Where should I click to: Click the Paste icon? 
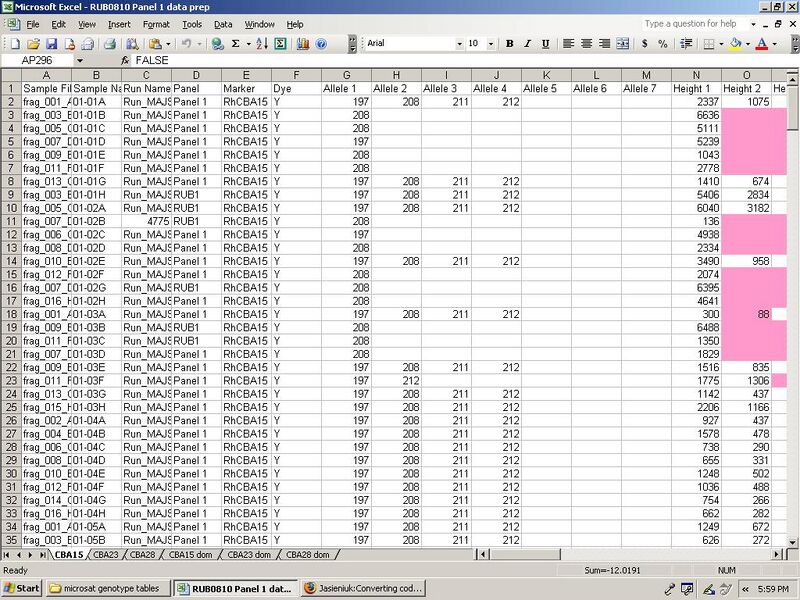tap(155, 46)
